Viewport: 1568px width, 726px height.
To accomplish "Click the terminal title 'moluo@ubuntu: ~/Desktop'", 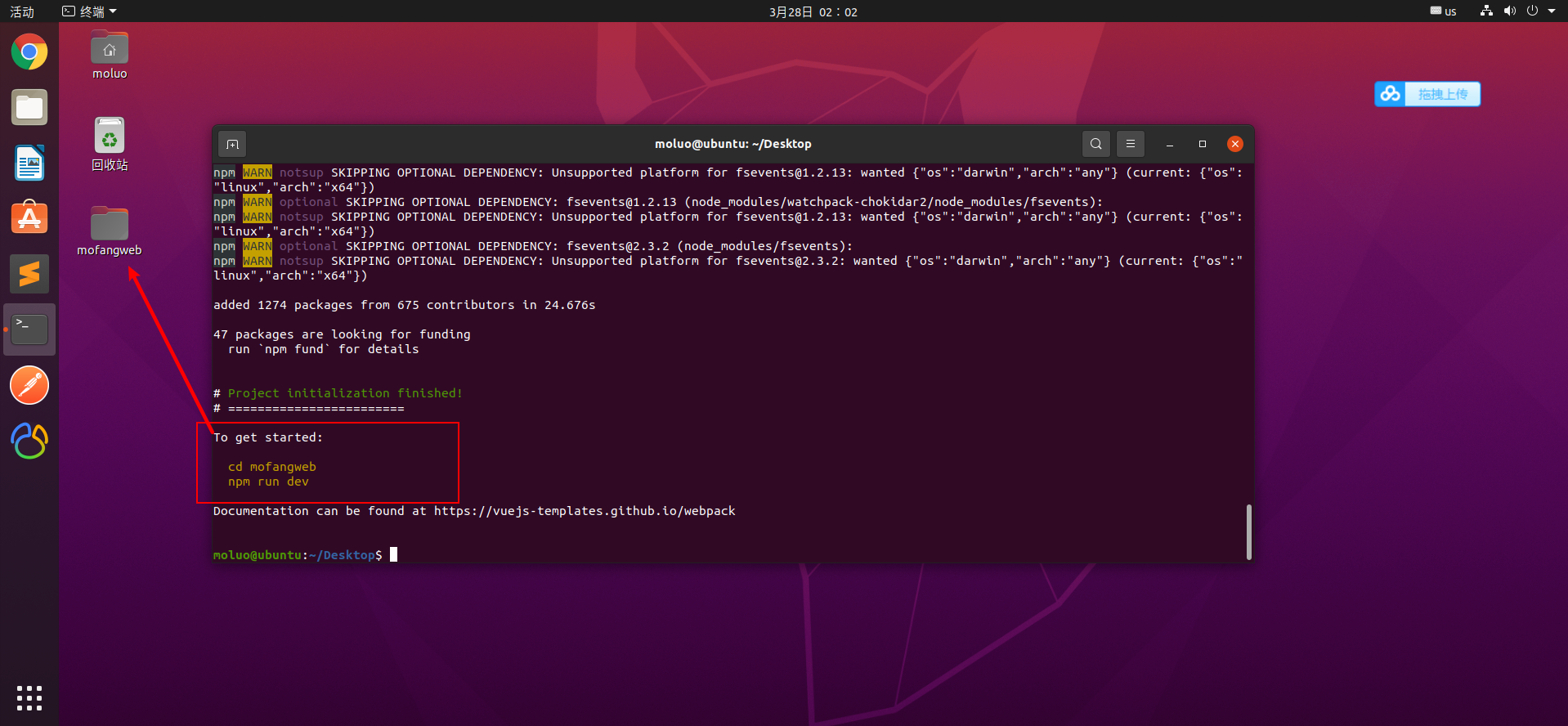I will pos(733,144).
